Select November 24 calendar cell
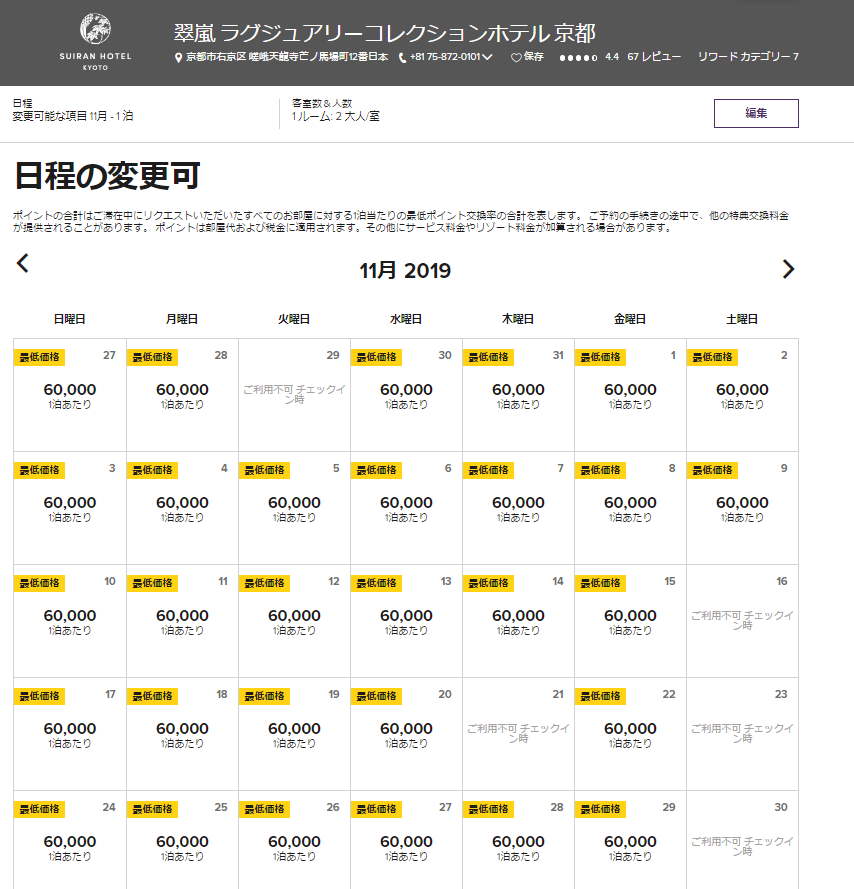This screenshot has height=889, width=854. click(70, 840)
